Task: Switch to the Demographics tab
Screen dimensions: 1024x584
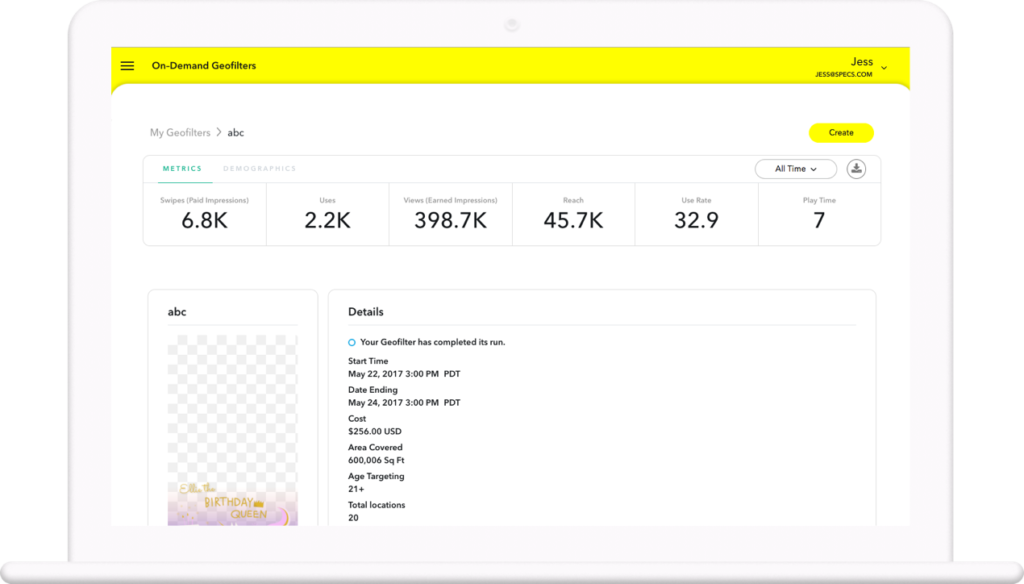Action: pyautogui.click(x=259, y=168)
